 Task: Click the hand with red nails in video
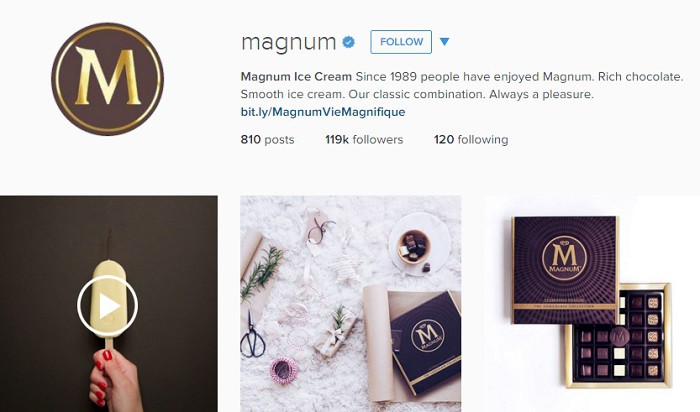point(114,380)
